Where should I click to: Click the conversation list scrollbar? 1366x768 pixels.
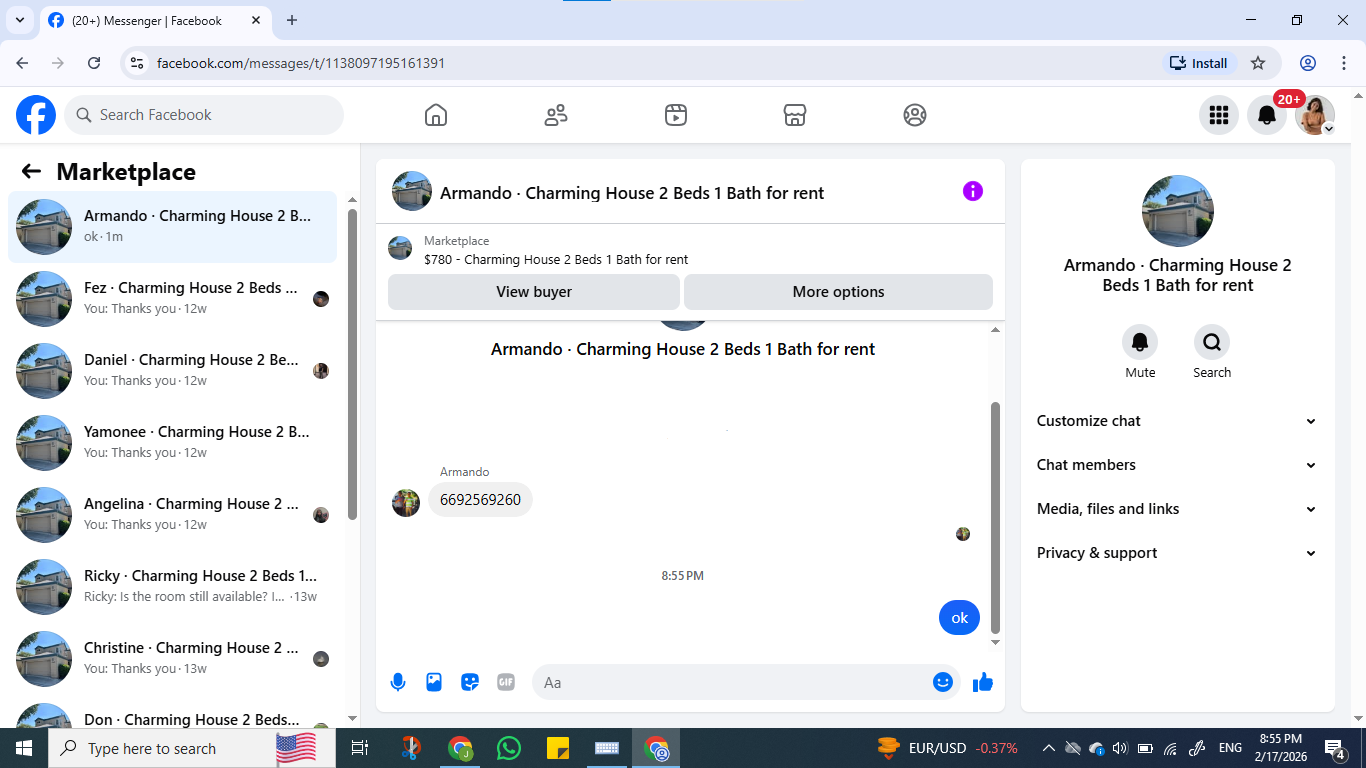tap(352, 364)
